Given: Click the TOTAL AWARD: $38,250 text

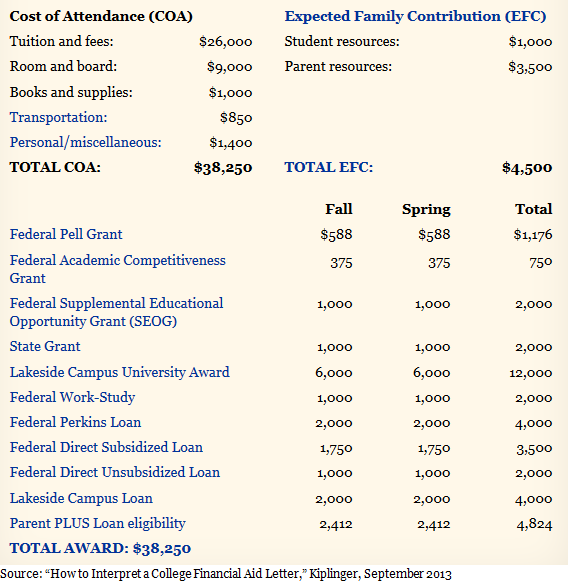Looking at the screenshot, I should click(x=100, y=548).
